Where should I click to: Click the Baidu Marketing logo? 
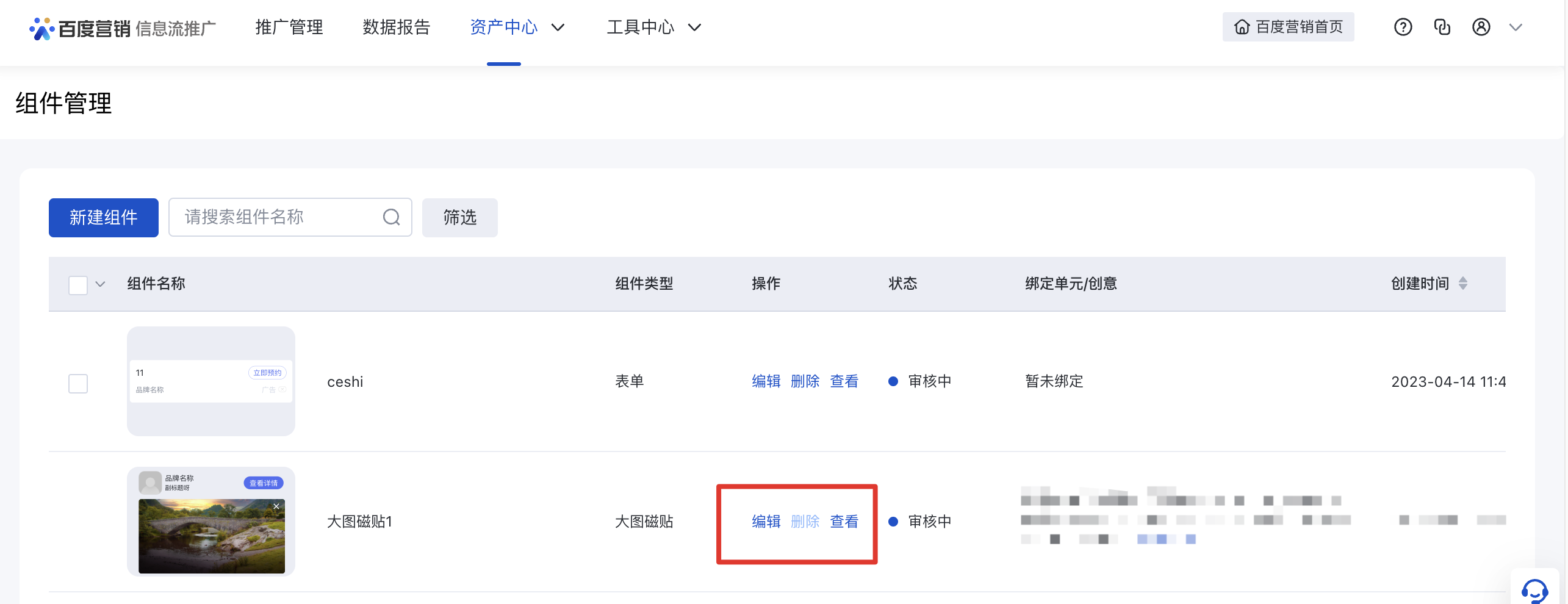pos(122,28)
